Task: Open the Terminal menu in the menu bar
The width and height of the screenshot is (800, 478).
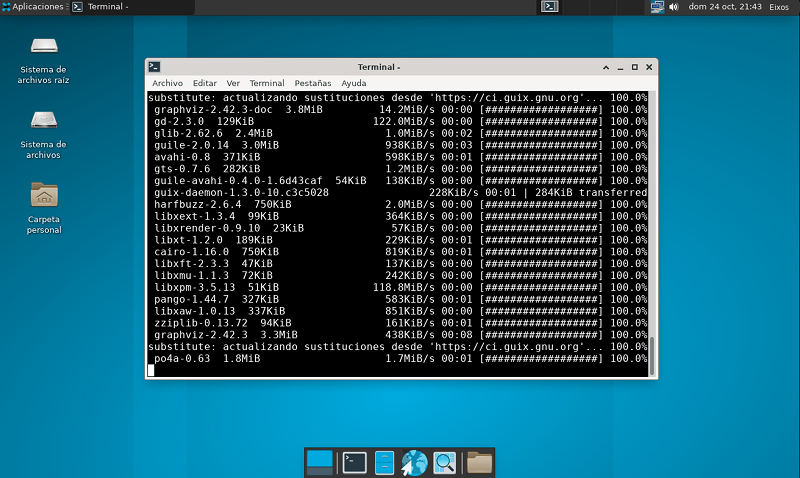Action: pos(267,83)
